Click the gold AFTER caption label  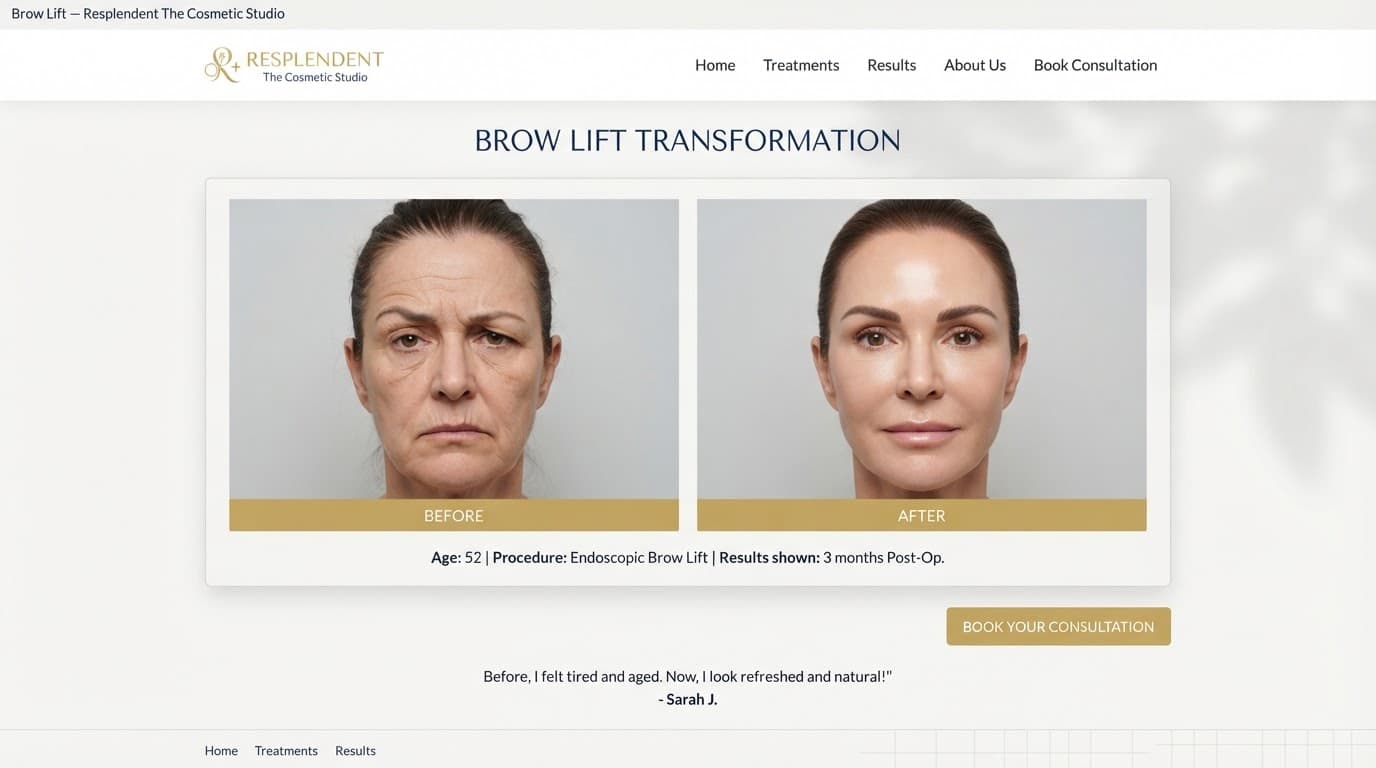(921, 515)
